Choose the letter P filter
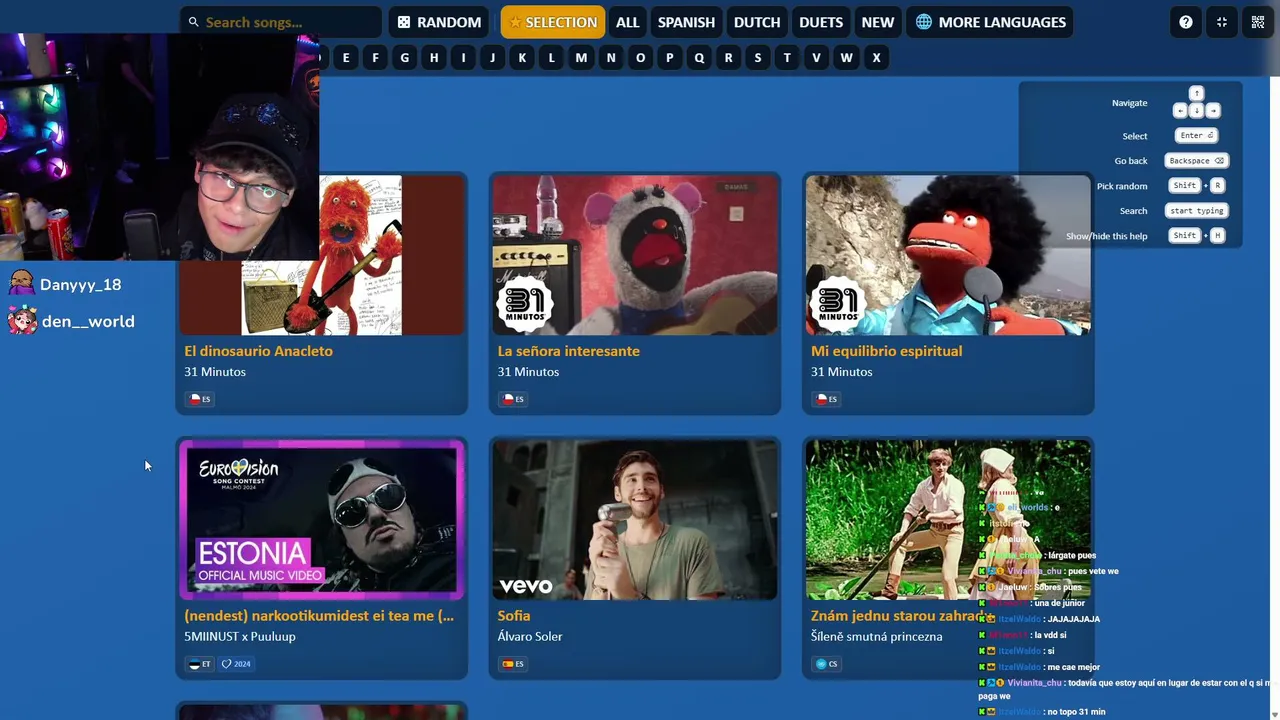The height and width of the screenshot is (720, 1280). (x=669, y=58)
